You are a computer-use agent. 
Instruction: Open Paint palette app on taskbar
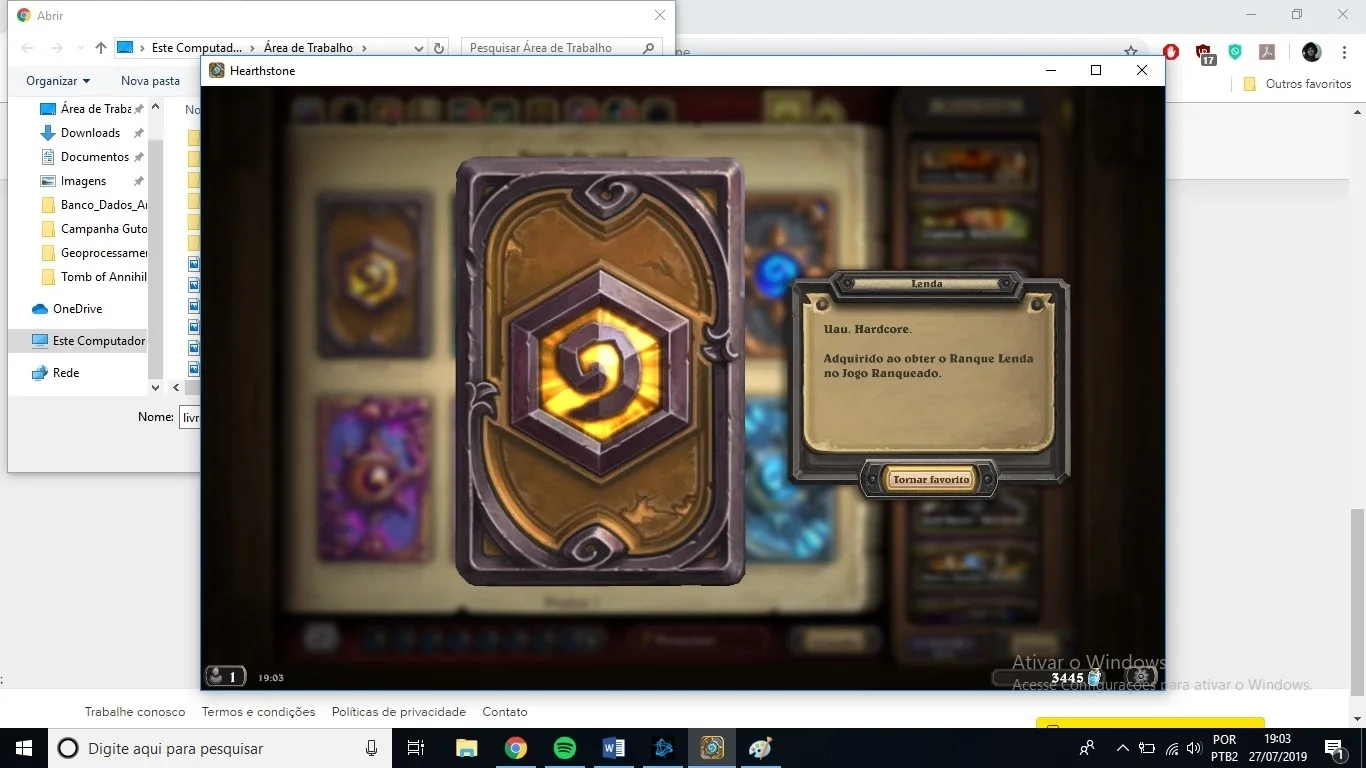[760, 748]
